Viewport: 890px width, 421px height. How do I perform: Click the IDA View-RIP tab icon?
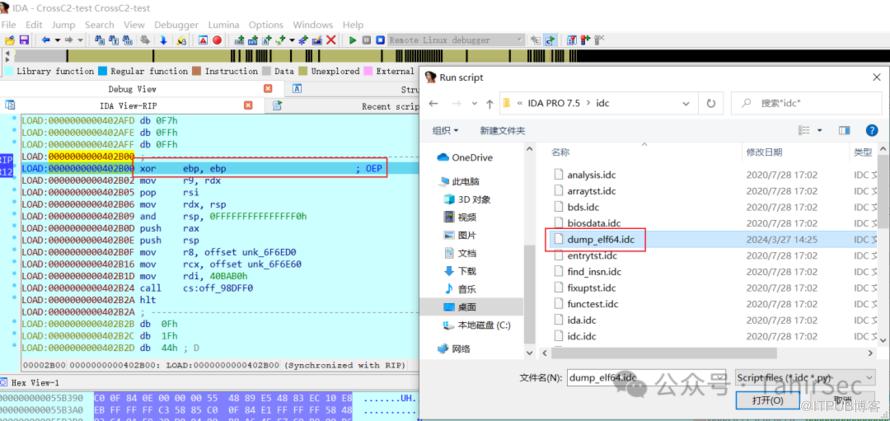(10, 105)
